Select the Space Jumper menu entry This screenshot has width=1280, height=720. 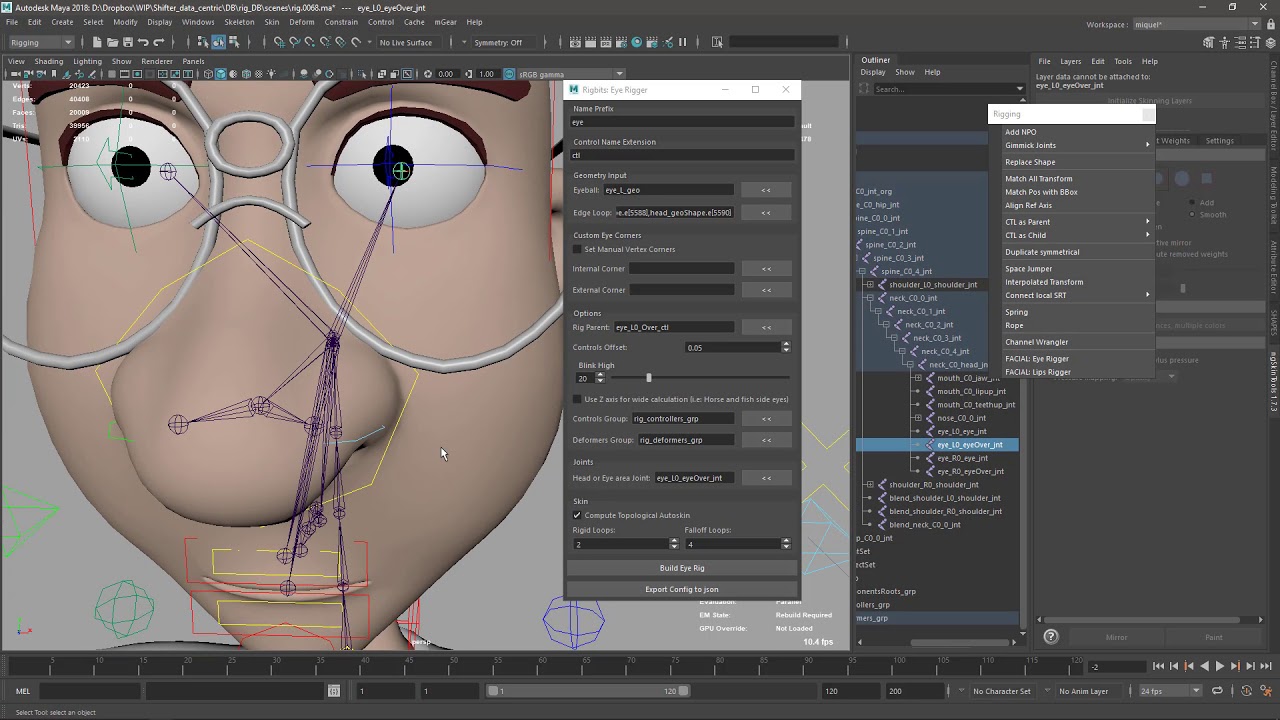[1029, 268]
